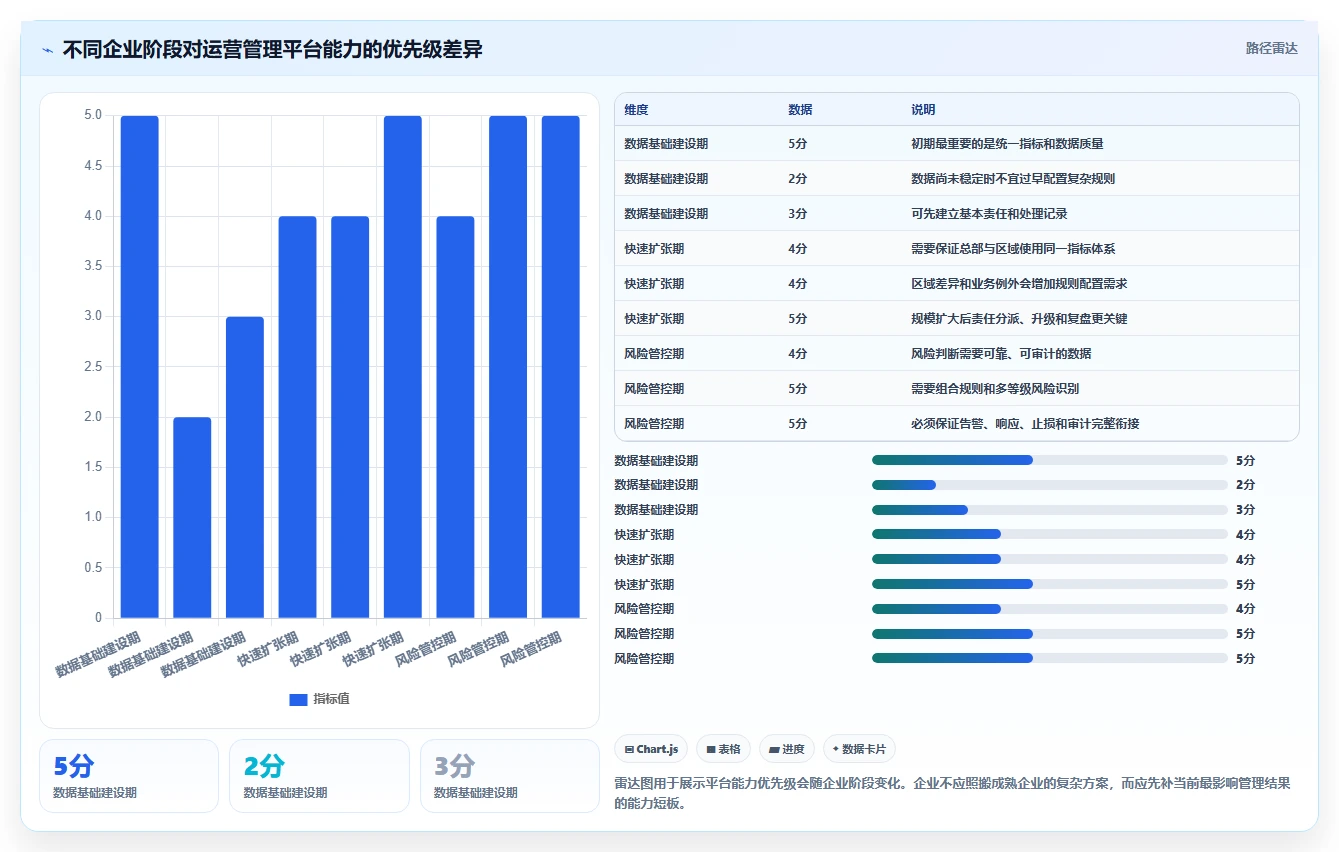Click the 5.0 label on the chart y-axis
The height and width of the screenshot is (852, 1339).
[93, 116]
